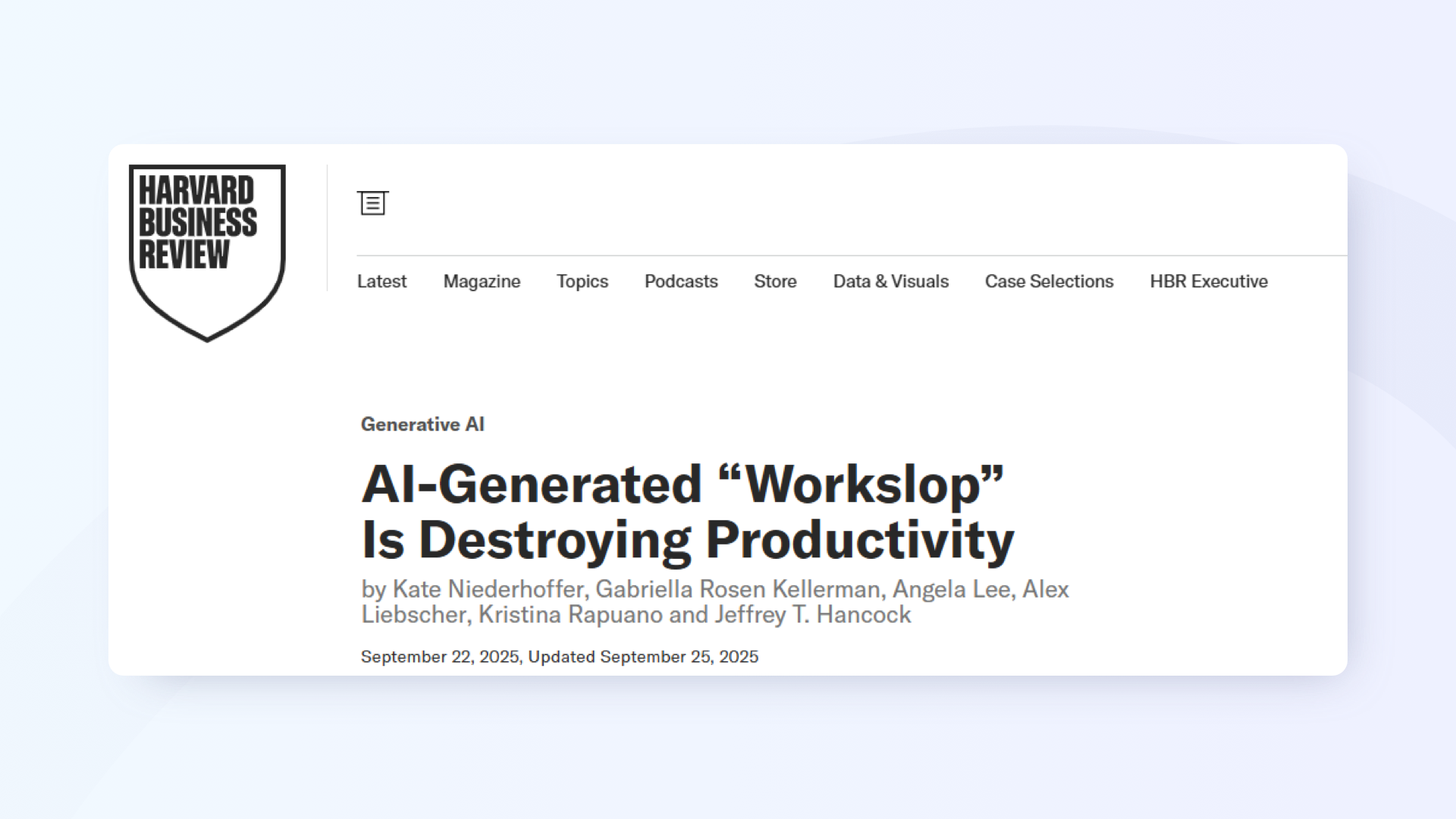
Task: Click the Updated September 25, 2025 text
Action: [643, 657]
